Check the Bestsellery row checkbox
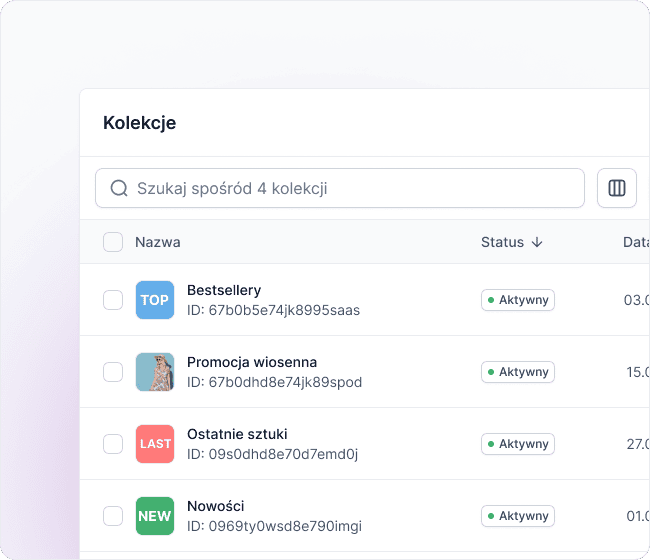The width and height of the screenshot is (650, 560). point(113,300)
